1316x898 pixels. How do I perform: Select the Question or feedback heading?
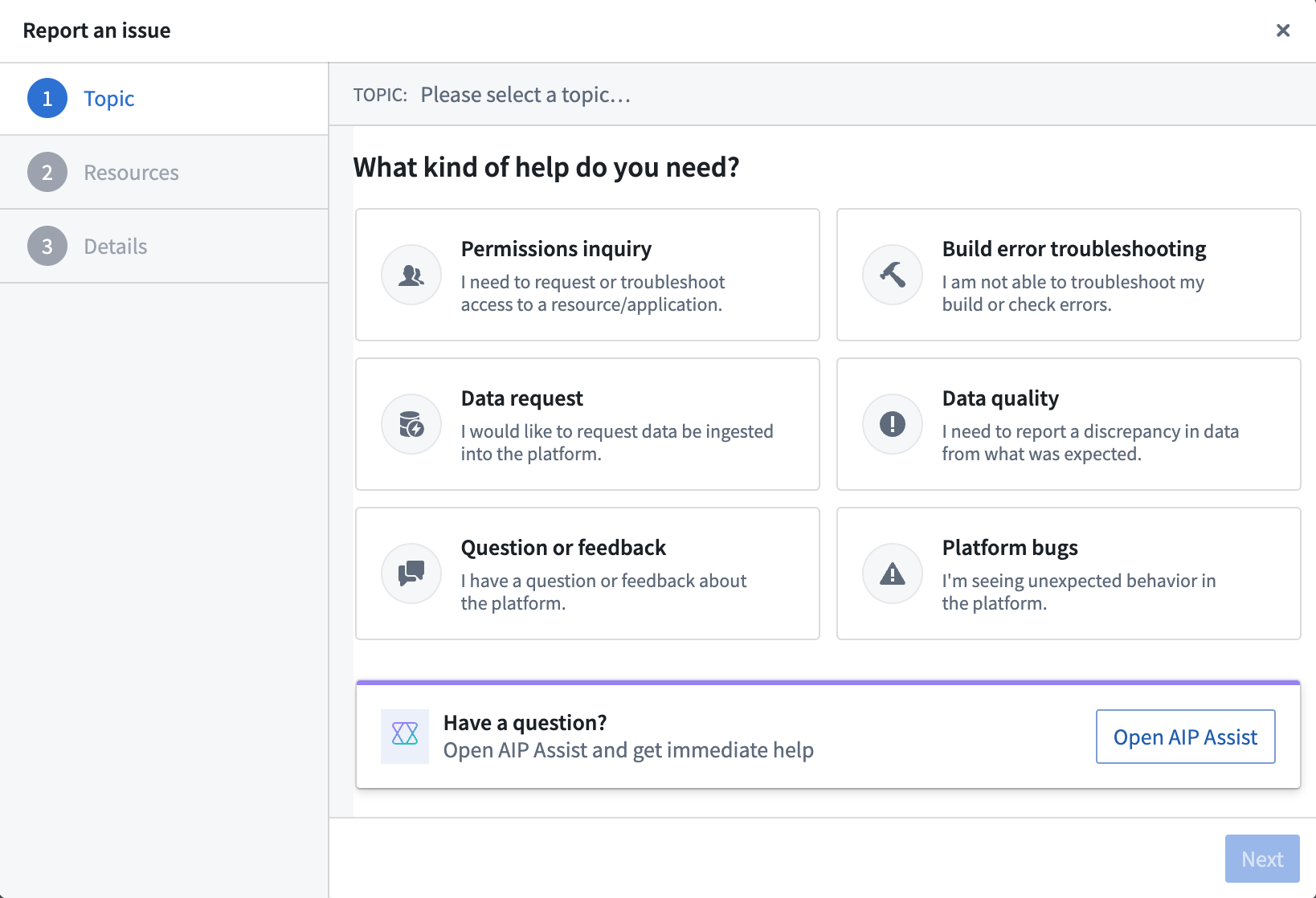[x=563, y=548]
